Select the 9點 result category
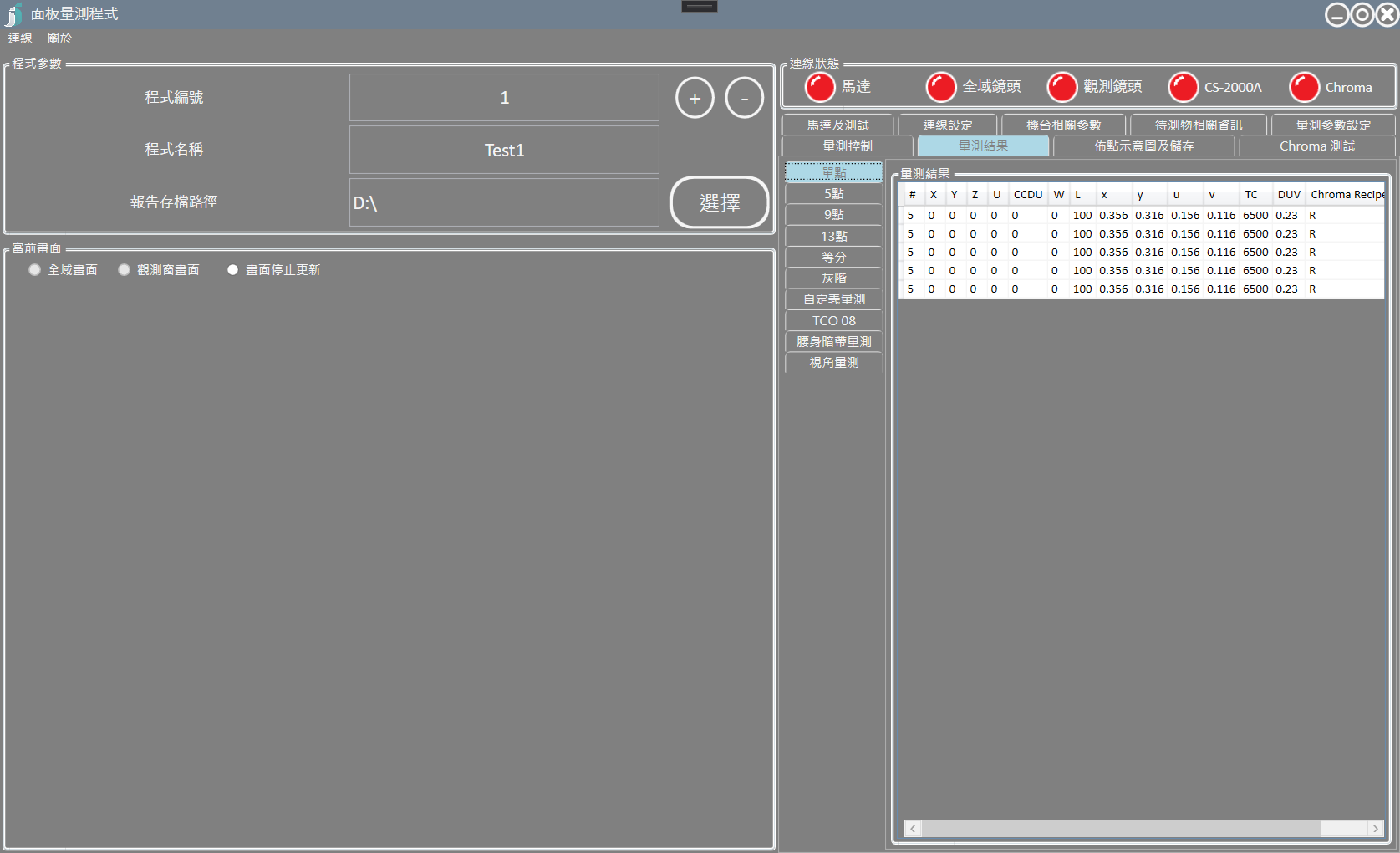Viewport: 1400px width, 853px height. click(834, 215)
